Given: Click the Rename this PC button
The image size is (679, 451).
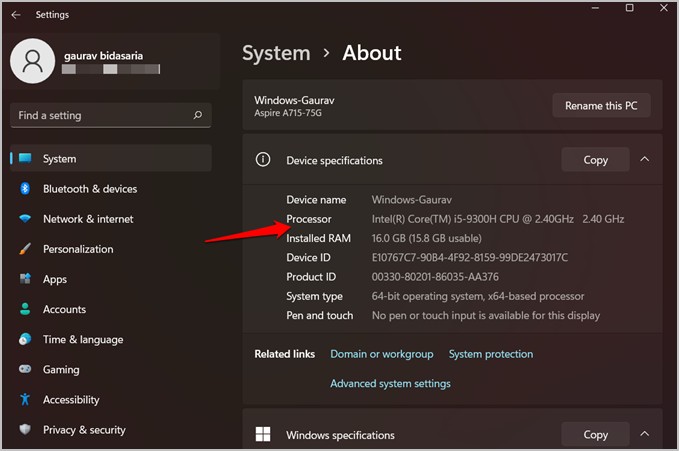Looking at the screenshot, I should tap(601, 105).
